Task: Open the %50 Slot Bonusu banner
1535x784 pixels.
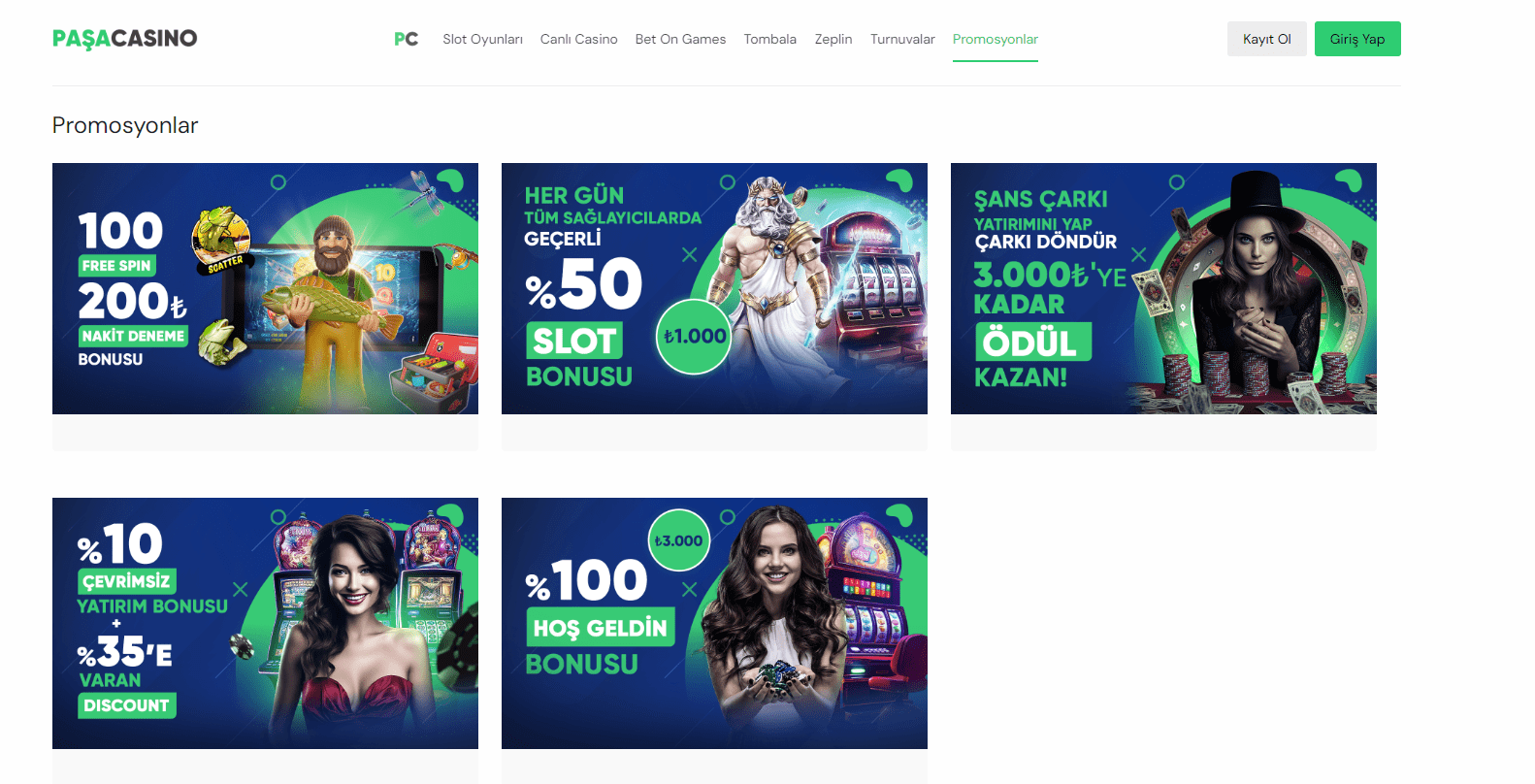Action: pyautogui.click(x=714, y=288)
